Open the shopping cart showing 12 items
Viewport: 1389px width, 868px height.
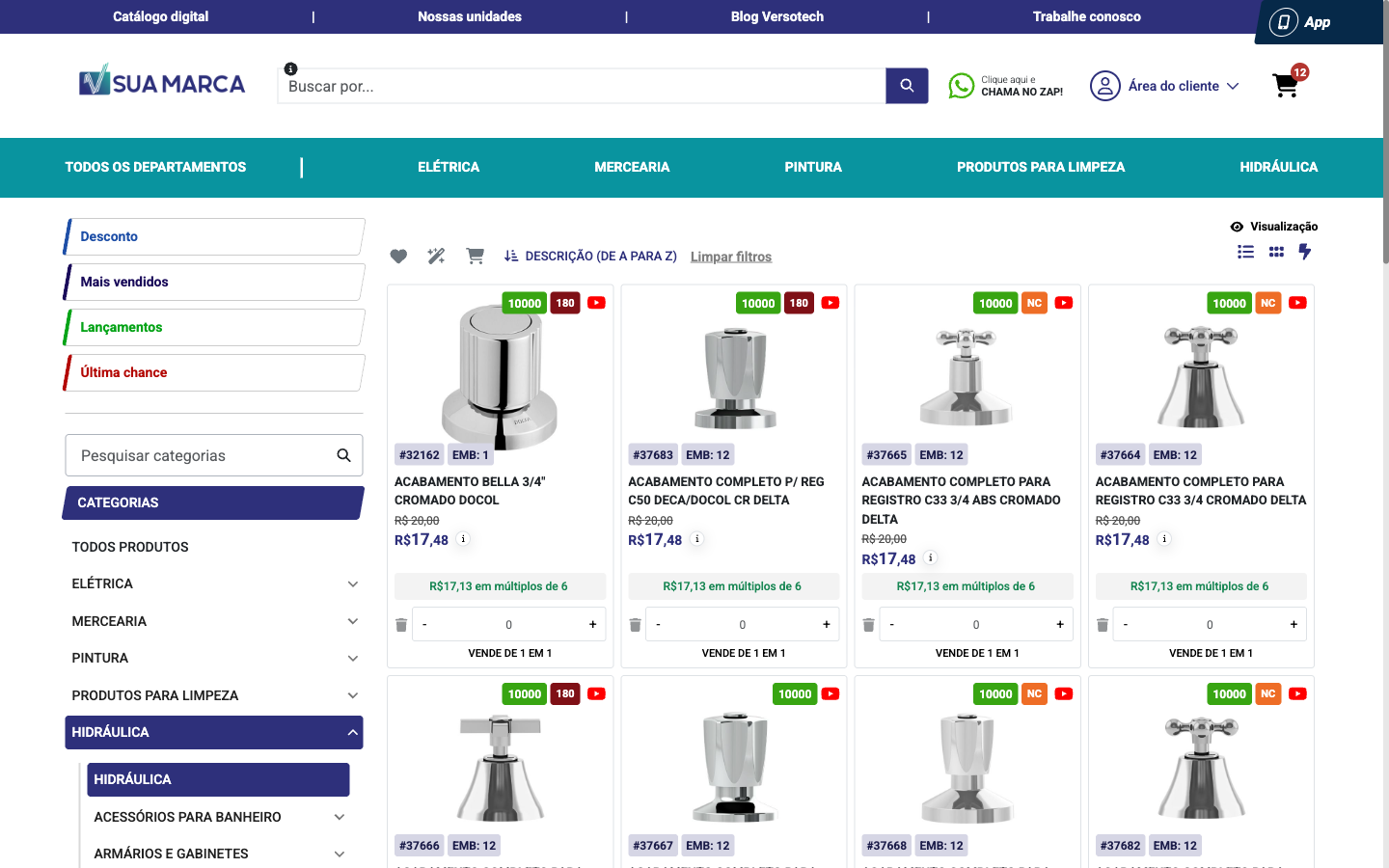coord(1285,86)
